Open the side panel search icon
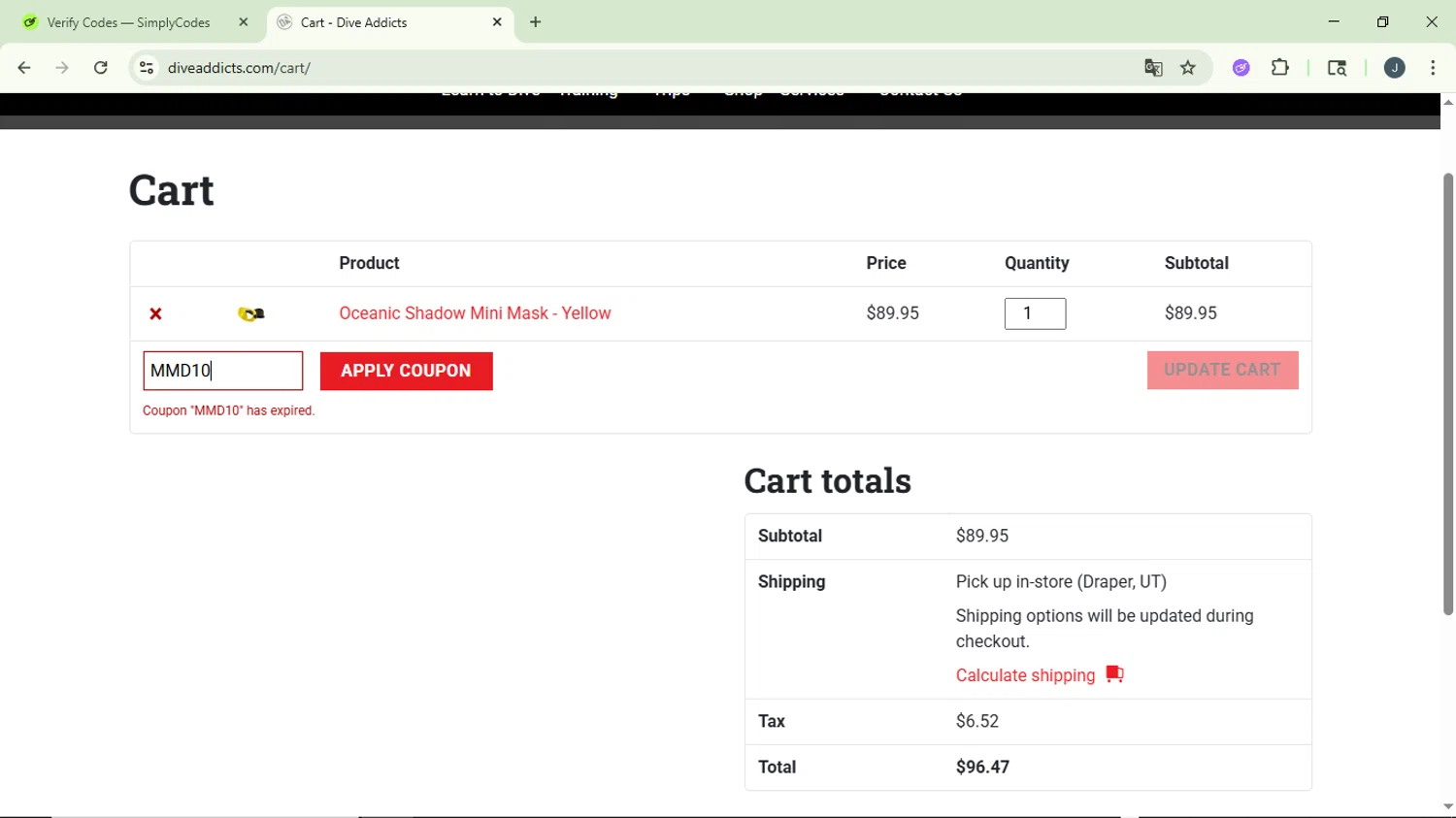The width and height of the screenshot is (1456, 818). click(x=1337, y=68)
